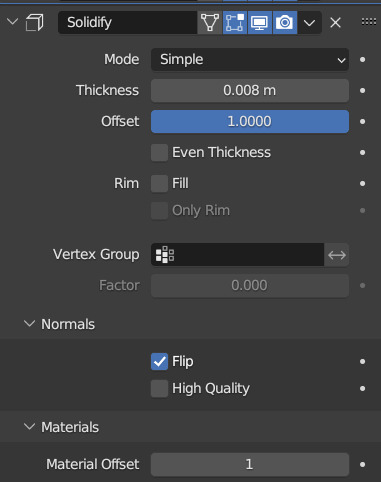Enable the Even Thickness checkbox
Viewport: 381px width, 482px height.
[x=159, y=153]
